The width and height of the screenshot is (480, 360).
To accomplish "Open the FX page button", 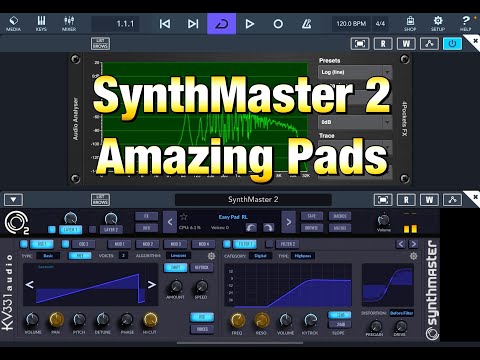I will pyautogui.click(x=146, y=216).
